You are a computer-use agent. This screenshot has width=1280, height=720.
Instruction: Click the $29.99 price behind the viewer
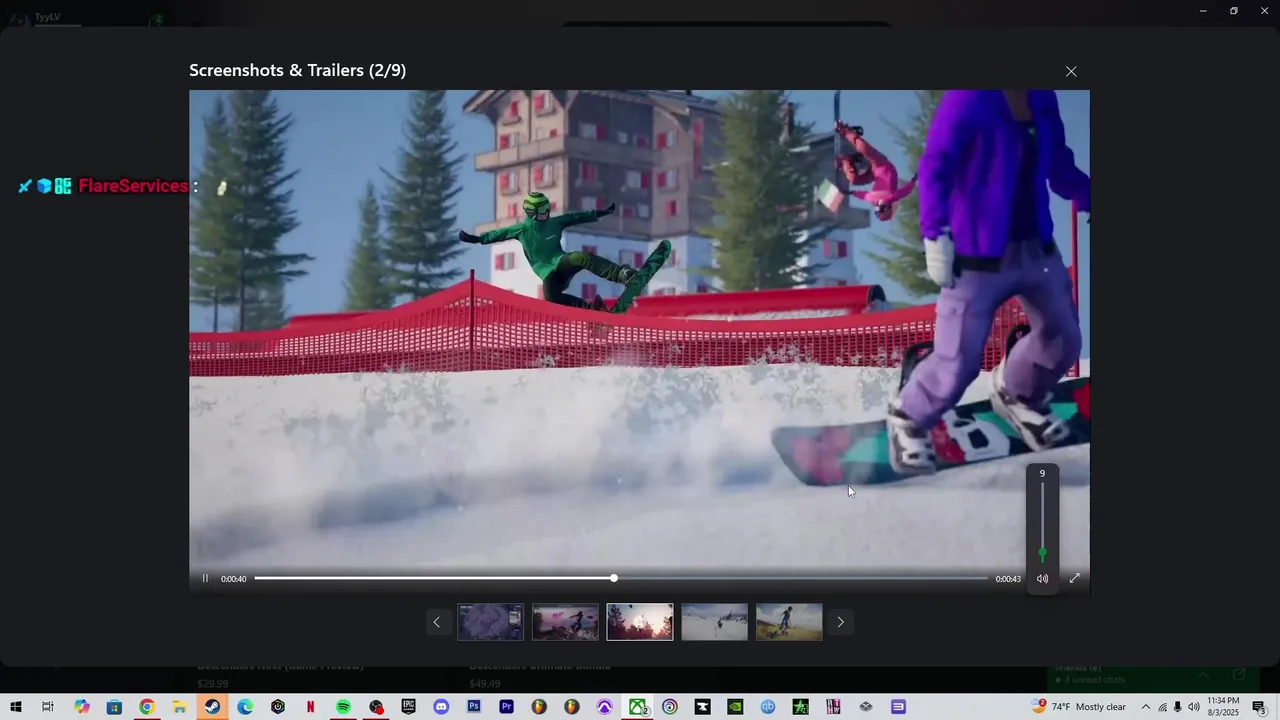pos(213,684)
